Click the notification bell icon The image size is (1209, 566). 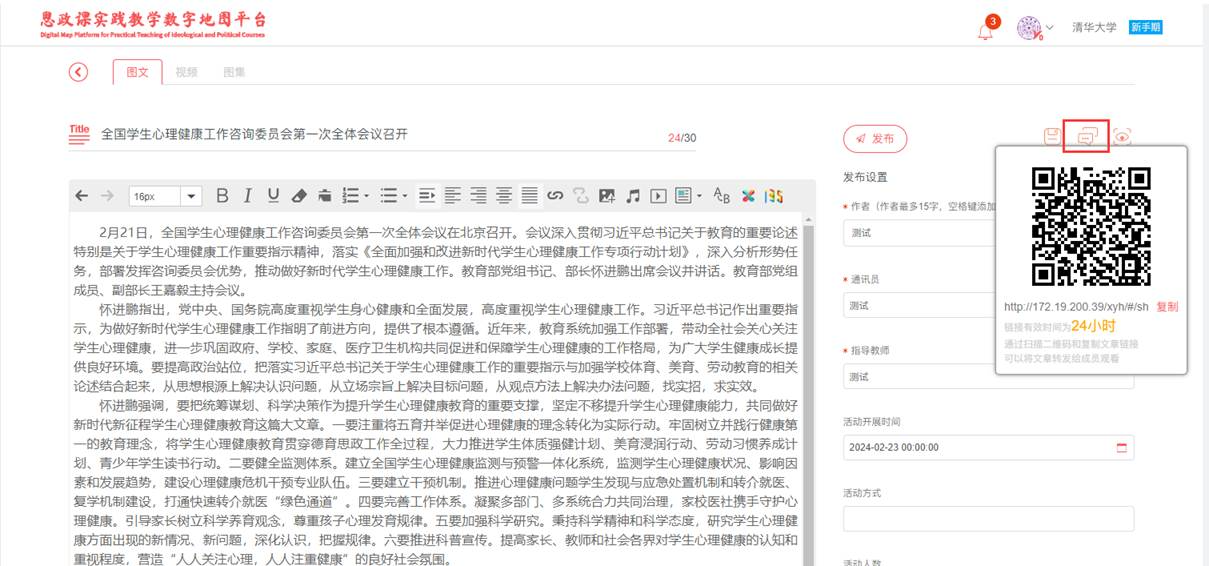click(986, 30)
